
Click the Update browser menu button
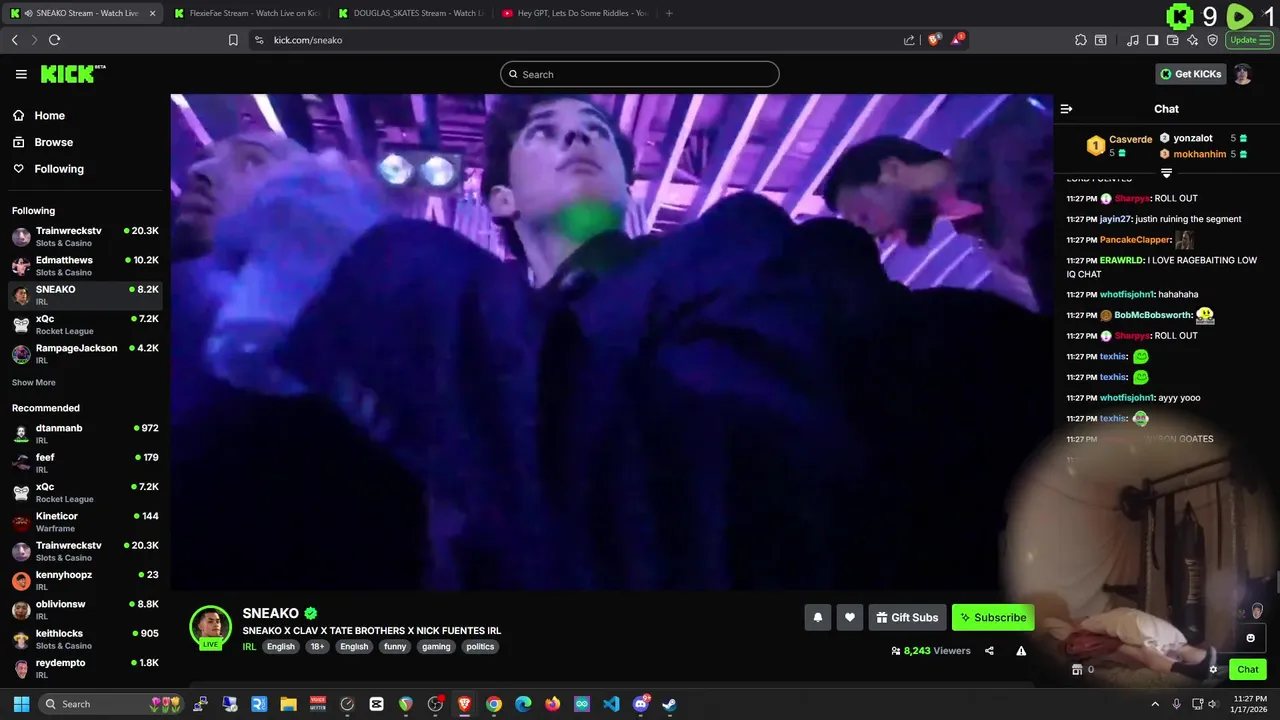pos(1249,40)
